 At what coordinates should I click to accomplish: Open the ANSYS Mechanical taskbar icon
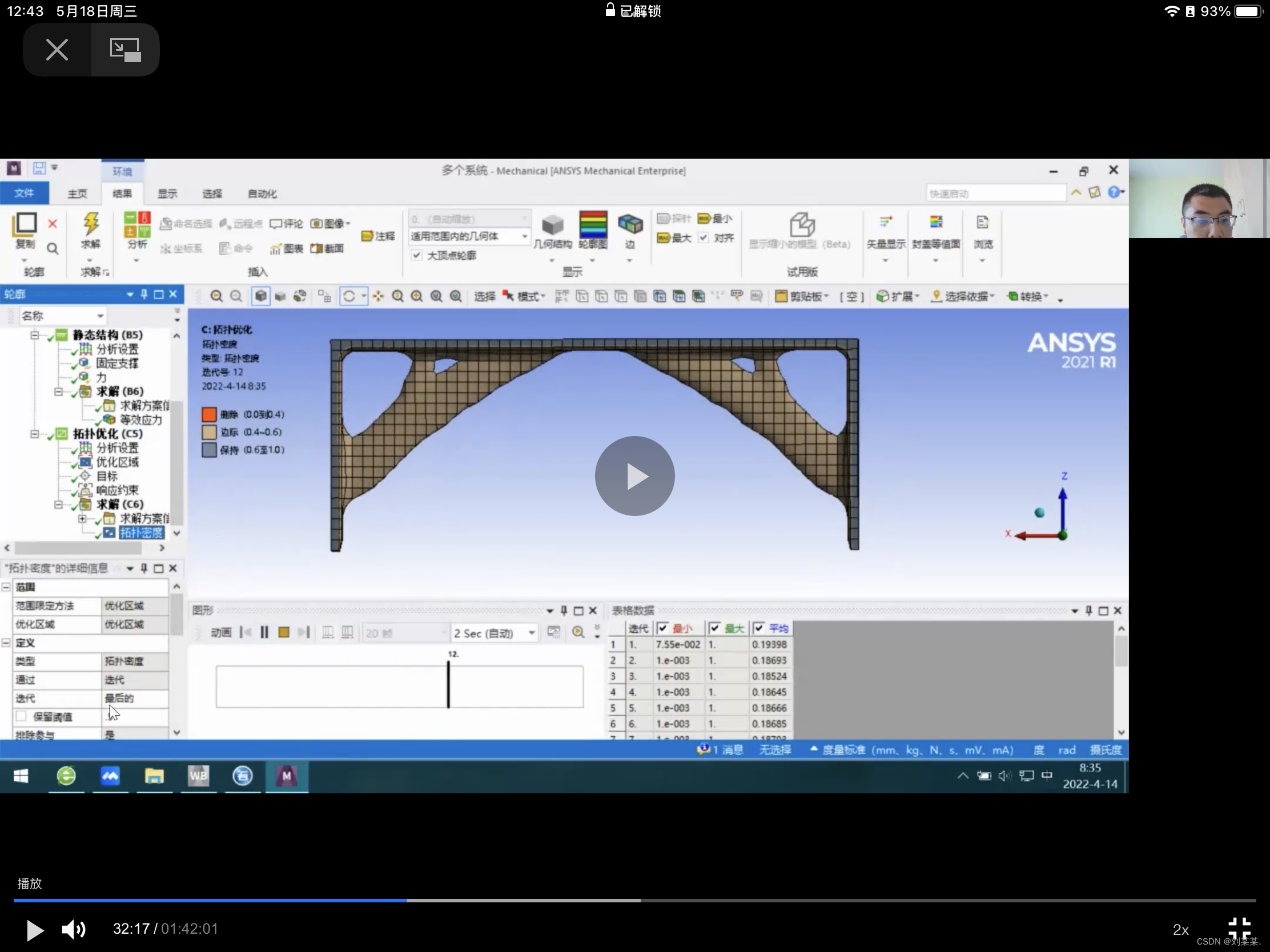[x=287, y=776]
